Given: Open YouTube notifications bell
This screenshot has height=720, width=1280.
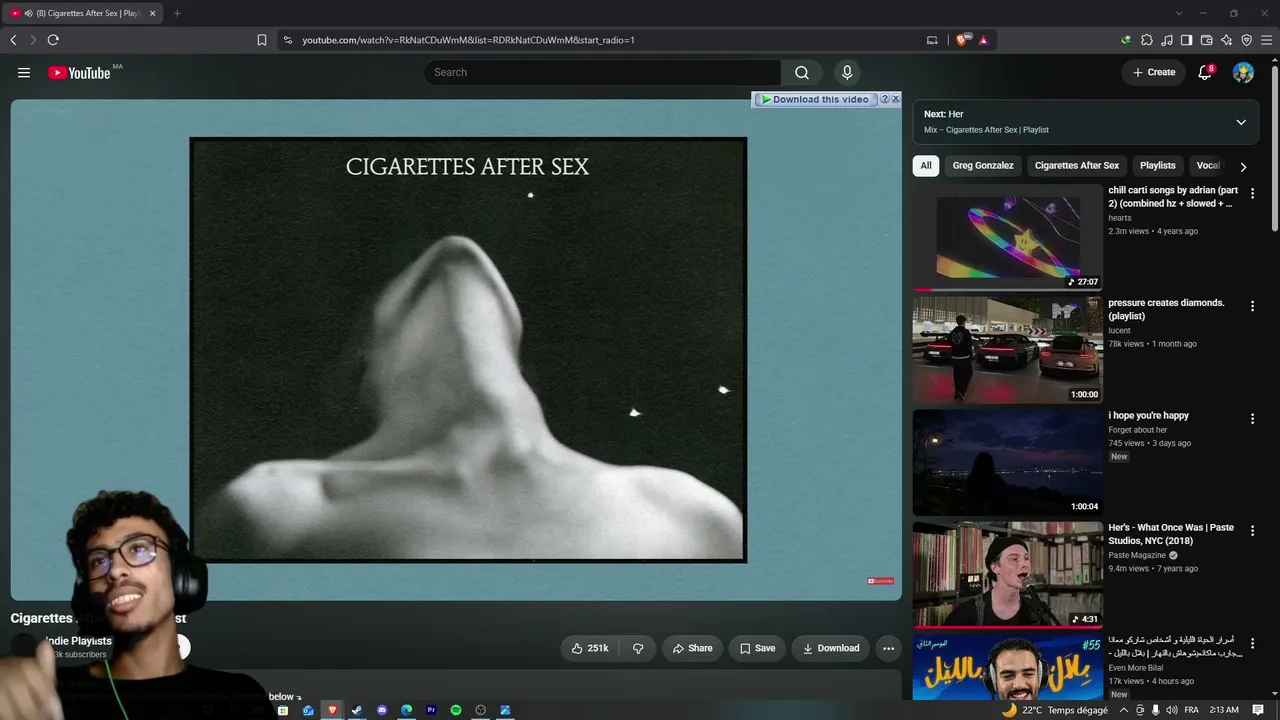Looking at the screenshot, I should tap(1205, 72).
